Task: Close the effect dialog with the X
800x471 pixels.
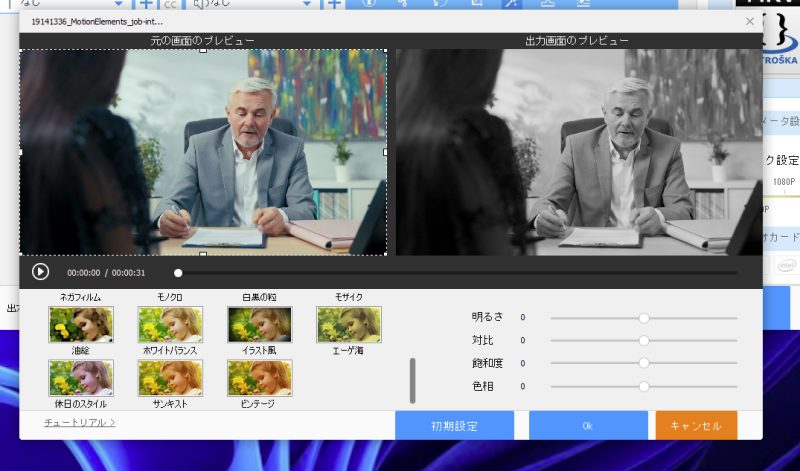Action: [750, 20]
